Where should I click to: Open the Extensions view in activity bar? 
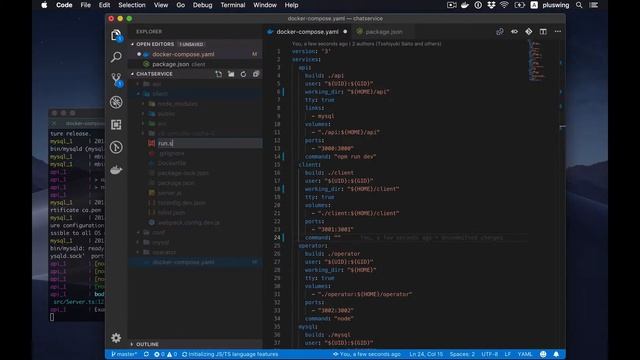pos(116,124)
